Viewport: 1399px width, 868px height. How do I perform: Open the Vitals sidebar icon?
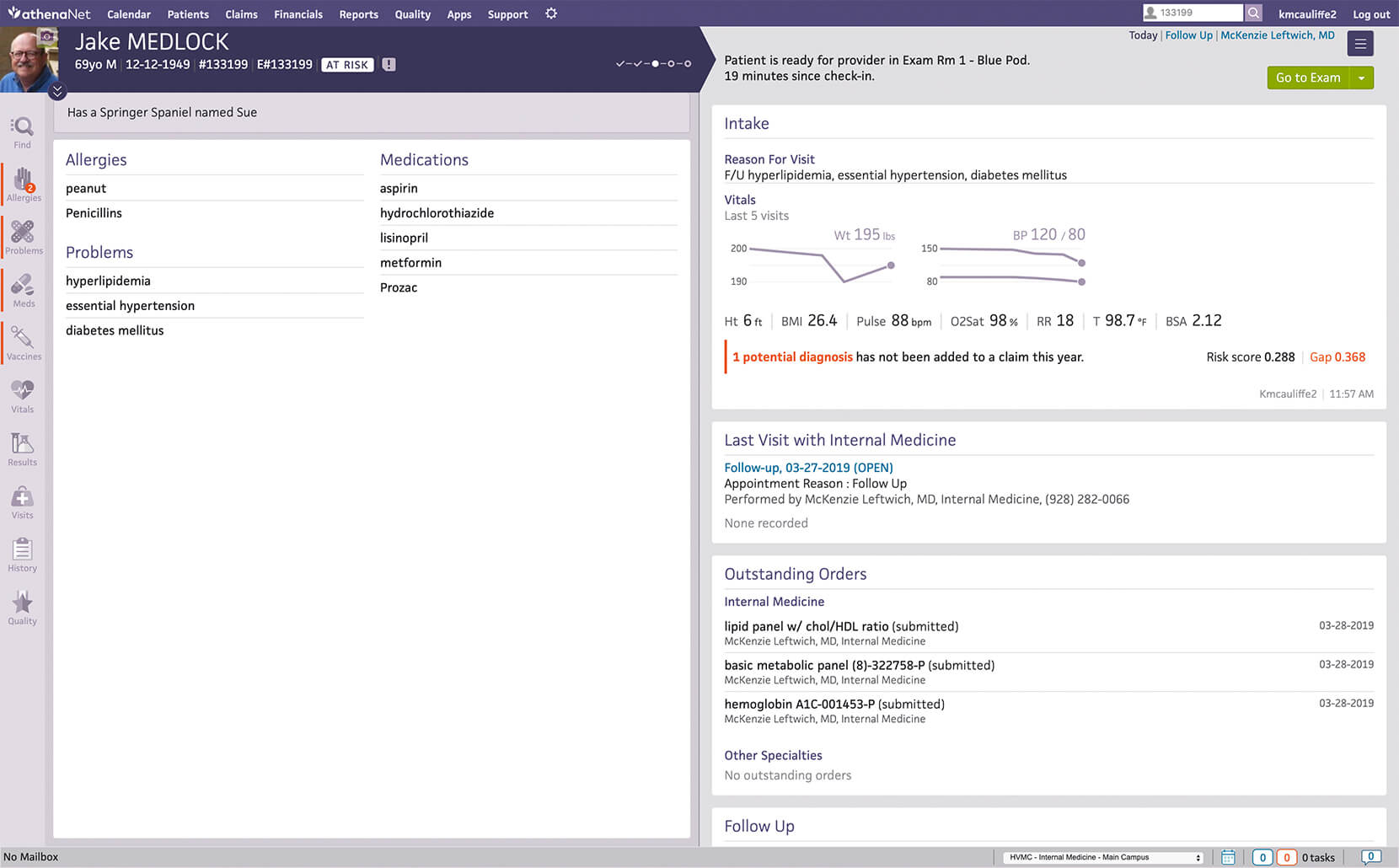tap(23, 397)
